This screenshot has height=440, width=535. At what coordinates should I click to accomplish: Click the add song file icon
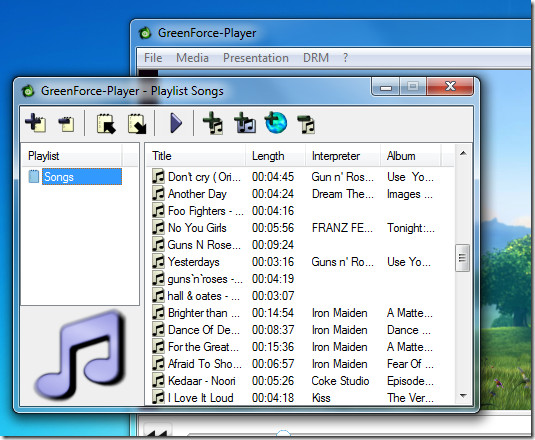tap(213, 123)
